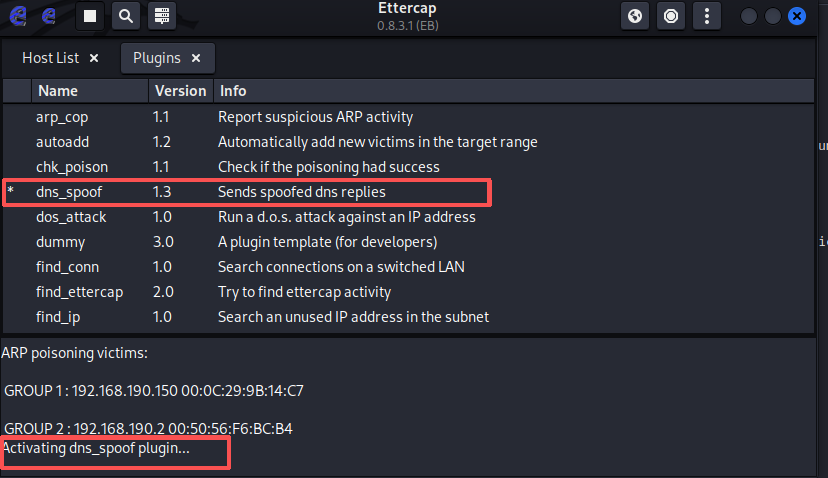Close the Ettercap window
The image size is (828, 478).
pos(797,16)
